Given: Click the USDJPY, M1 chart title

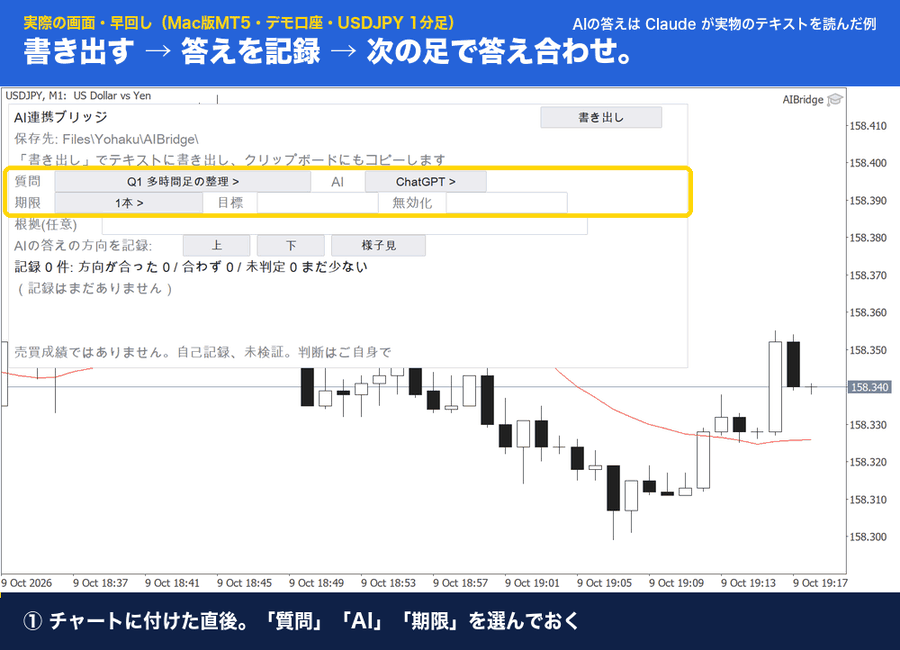Looking at the screenshot, I should [x=78, y=96].
